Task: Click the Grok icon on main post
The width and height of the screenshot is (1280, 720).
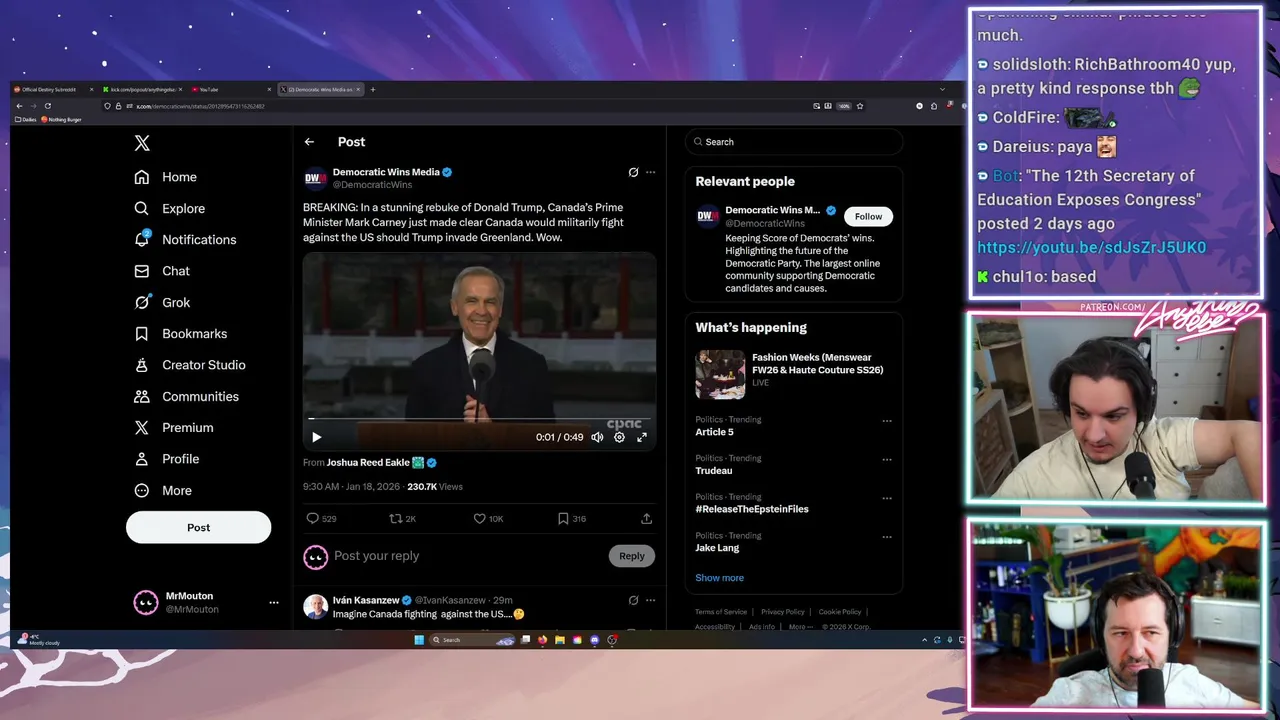Action: pos(633,172)
